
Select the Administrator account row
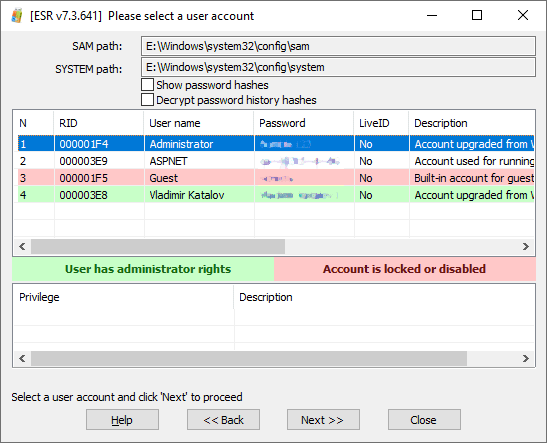tap(276, 144)
